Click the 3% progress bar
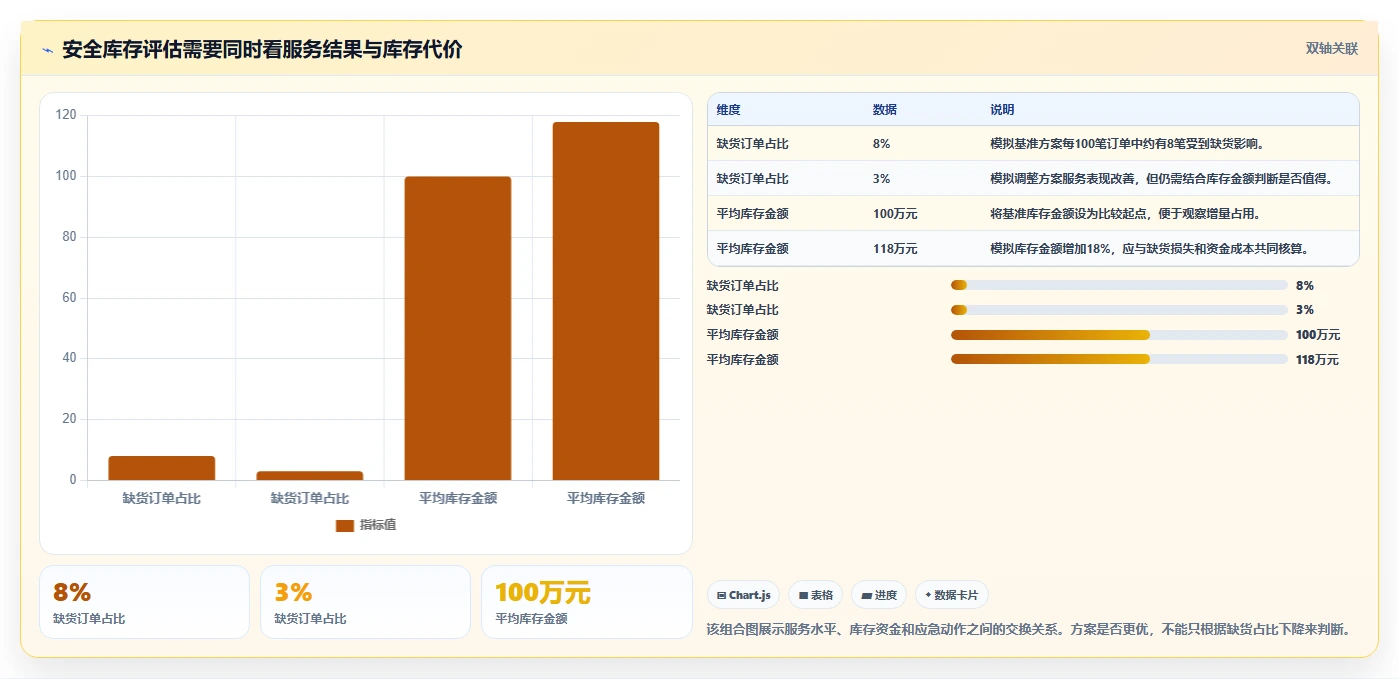Image resolution: width=1399 pixels, height=679 pixels. click(1119, 310)
